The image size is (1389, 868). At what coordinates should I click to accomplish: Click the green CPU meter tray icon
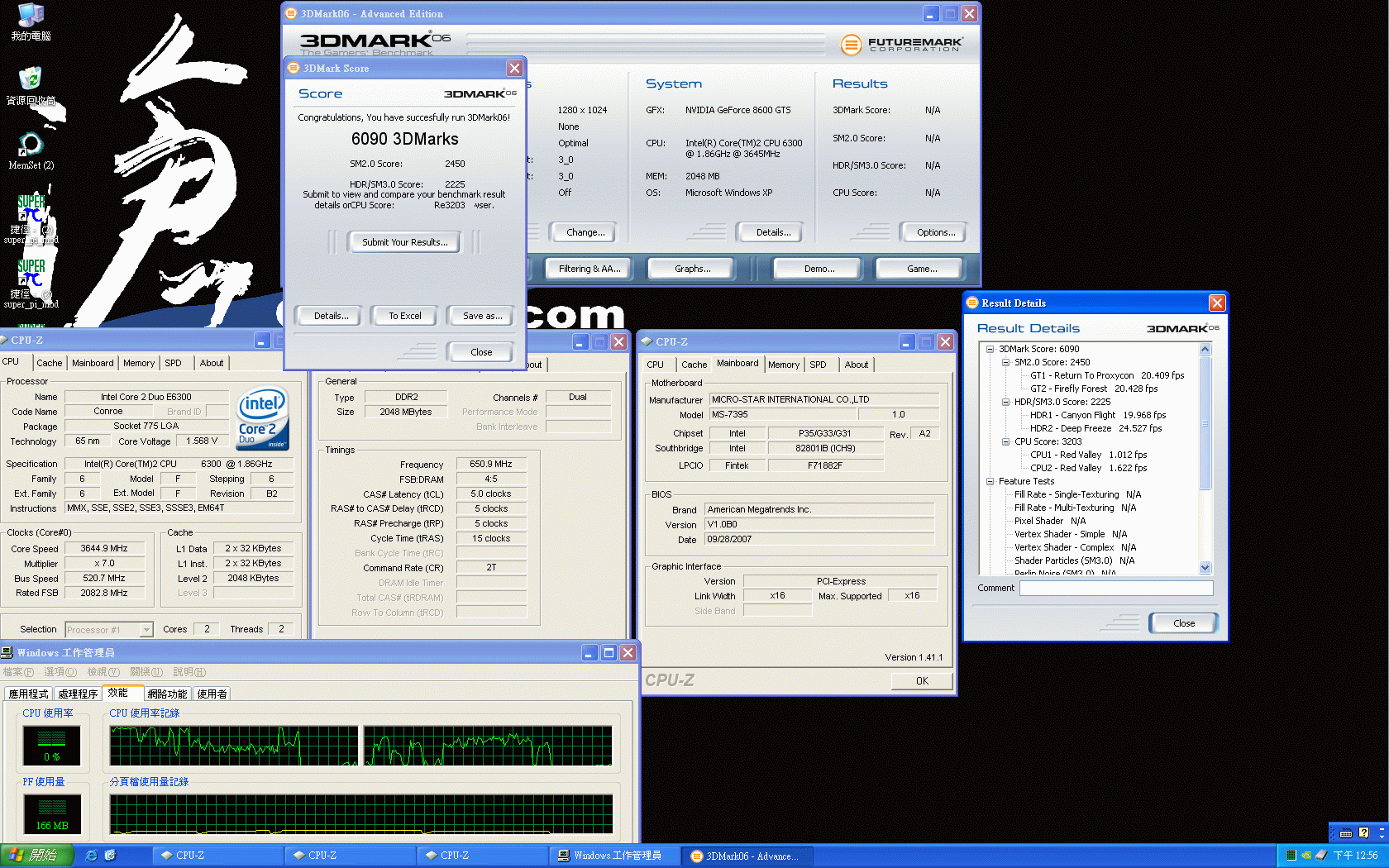coord(1291,856)
